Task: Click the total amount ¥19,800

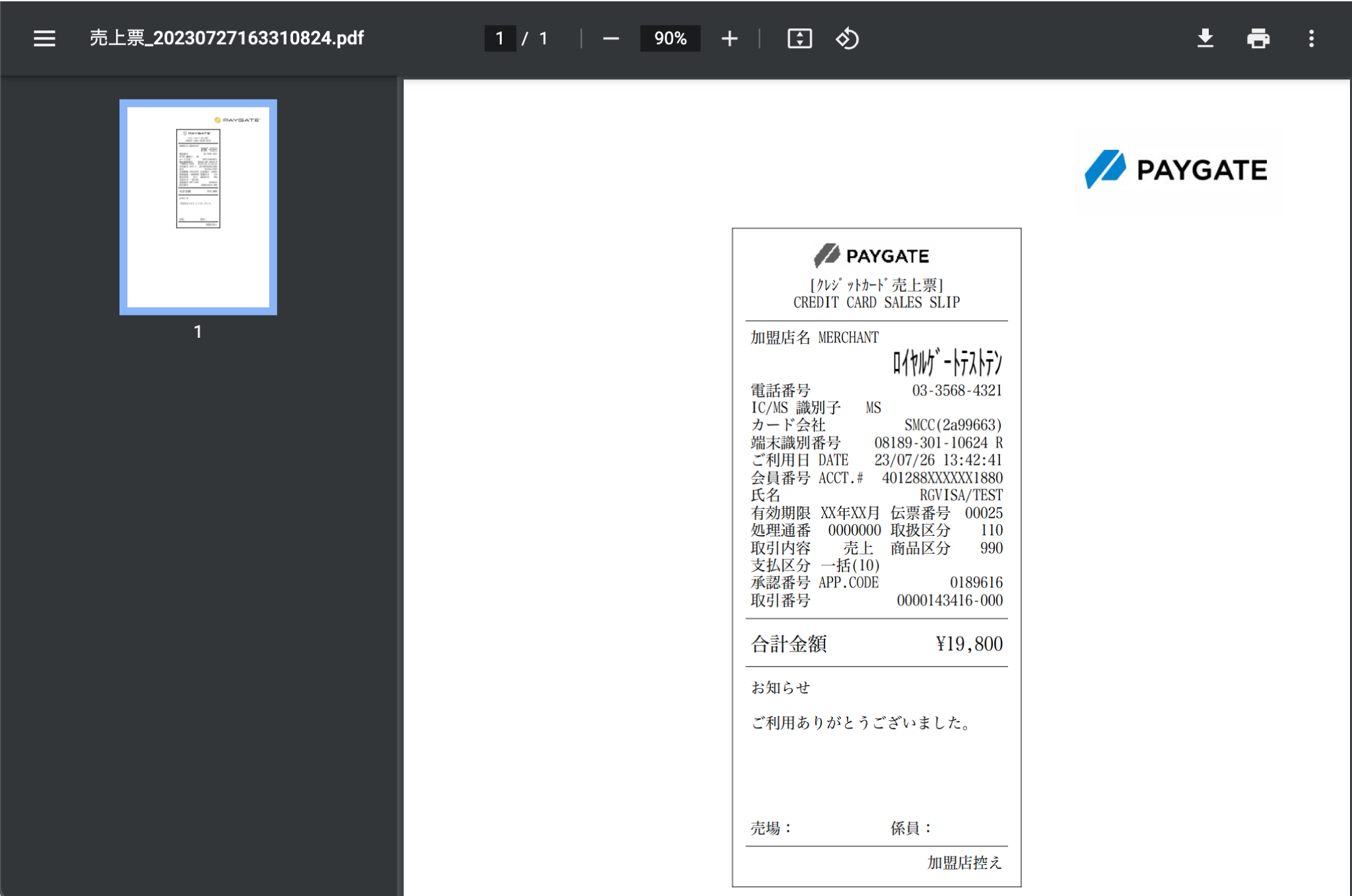Action: coord(969,643)
